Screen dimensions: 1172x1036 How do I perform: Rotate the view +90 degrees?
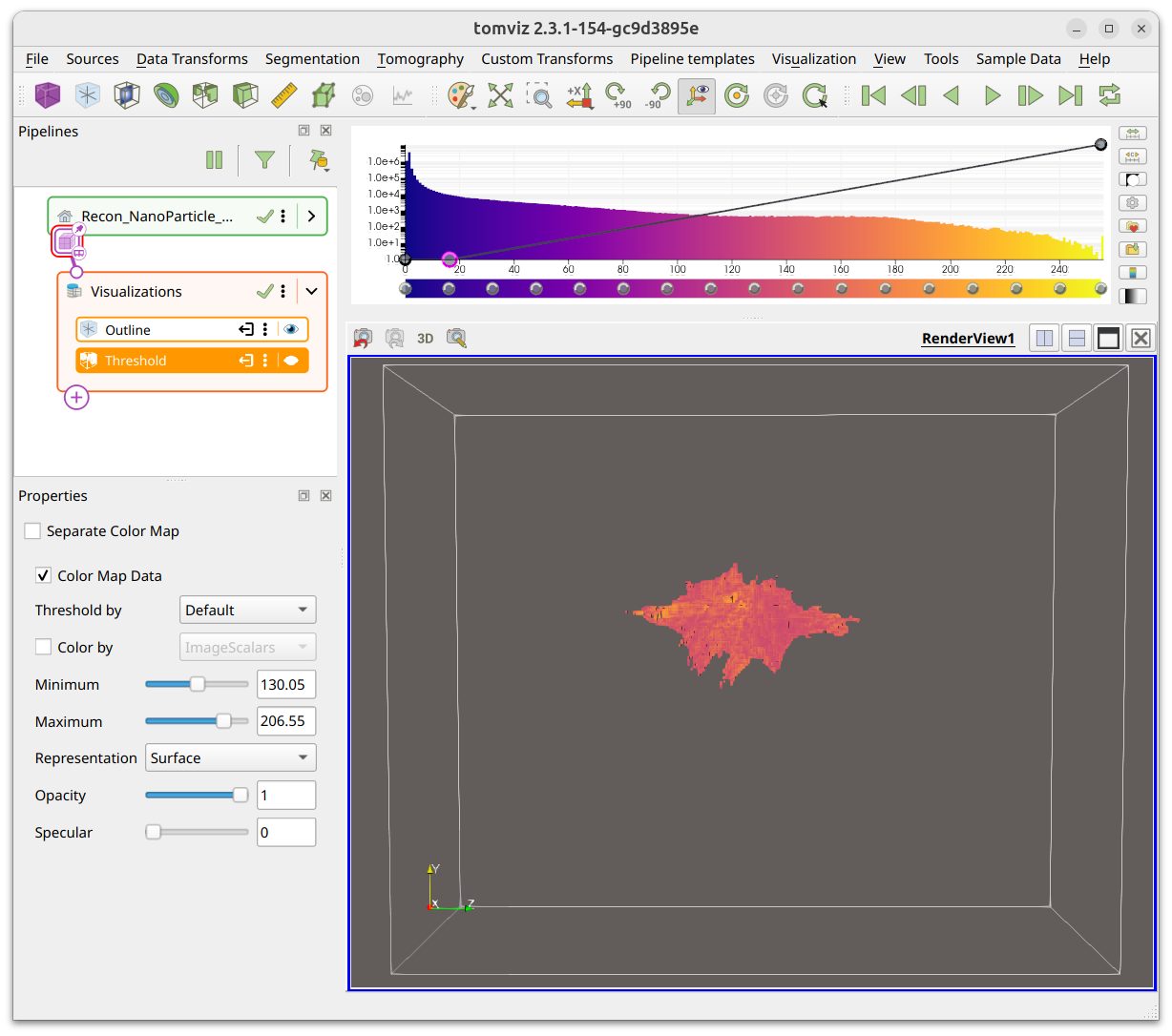click(618, 95)
